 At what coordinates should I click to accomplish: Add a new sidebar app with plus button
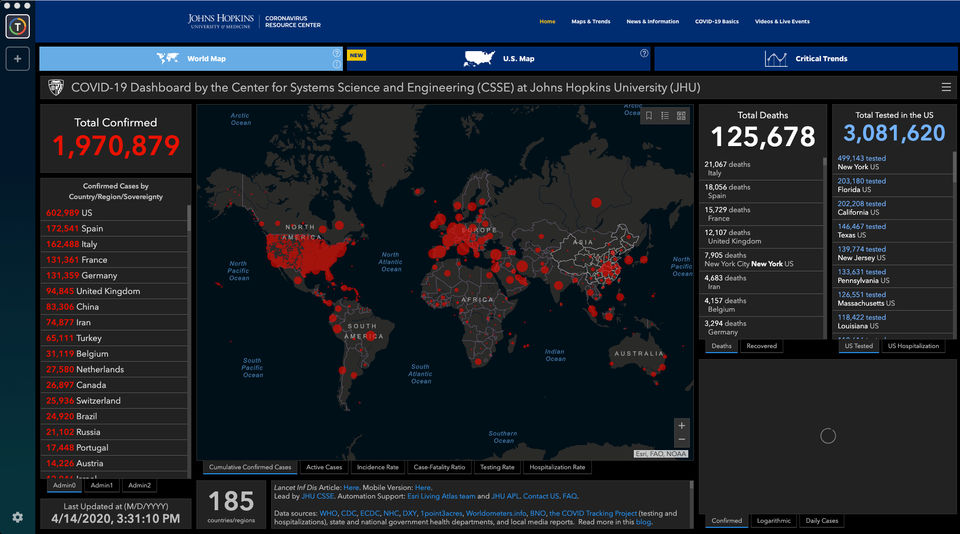point(17,59)
